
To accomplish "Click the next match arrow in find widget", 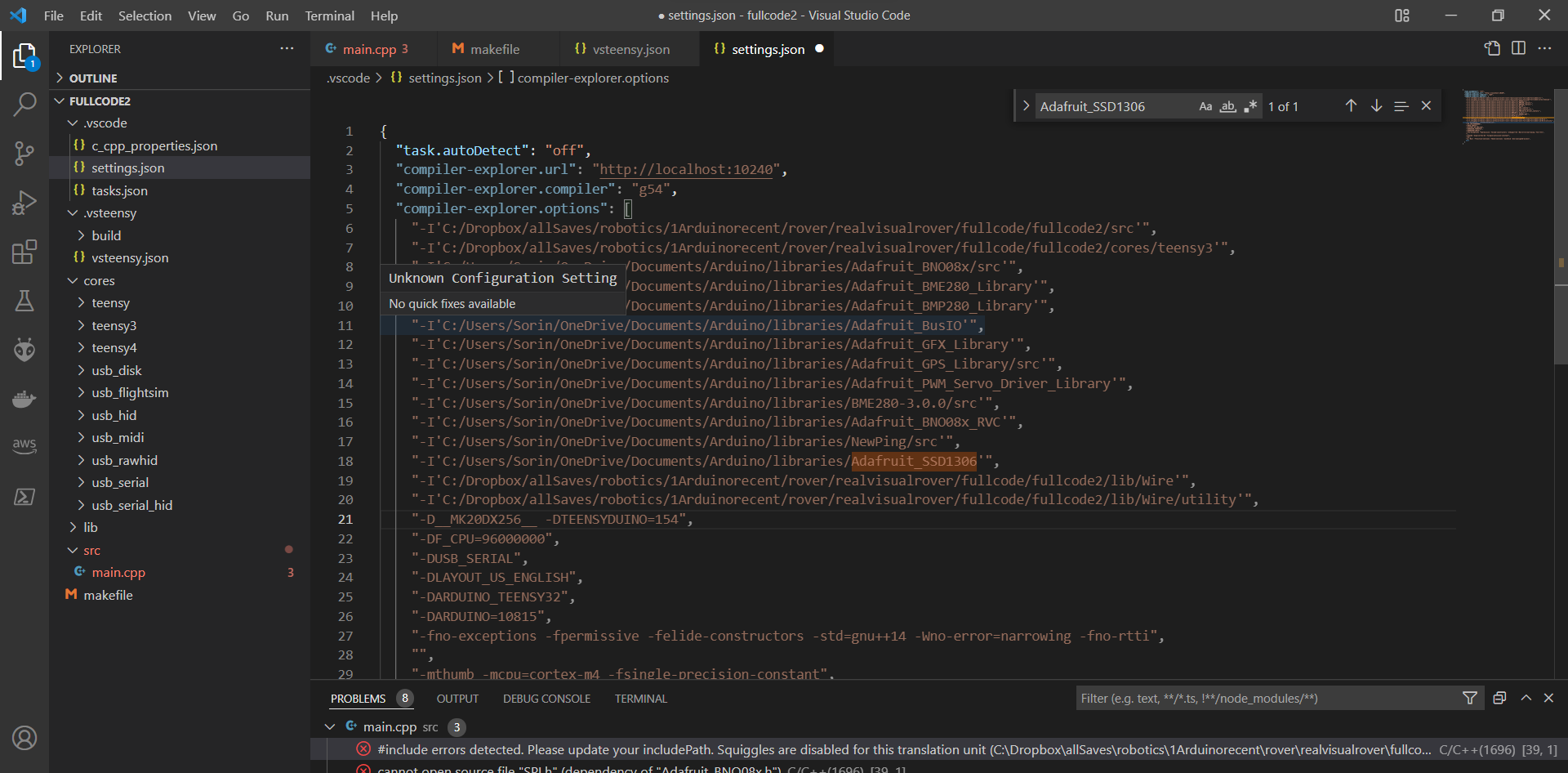I will [x=1377, y=105].
